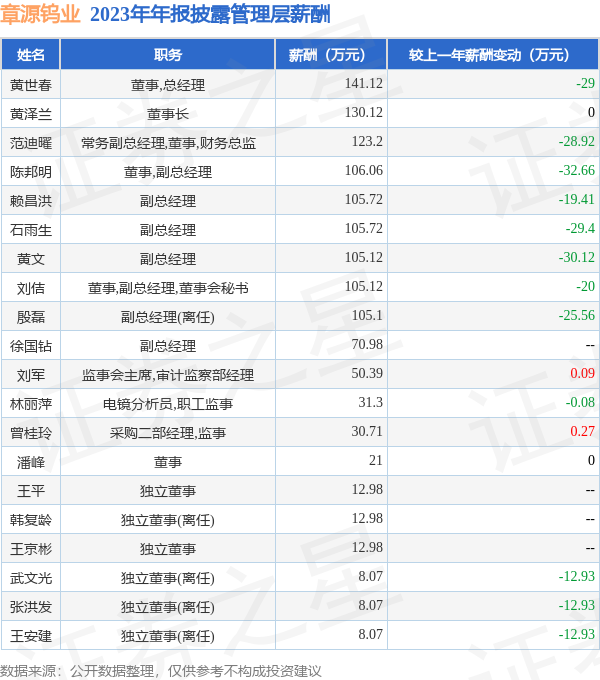Click change value -20
Image resolution: width=600 pixels, height=680 pixels.
[x=585, y=287]
